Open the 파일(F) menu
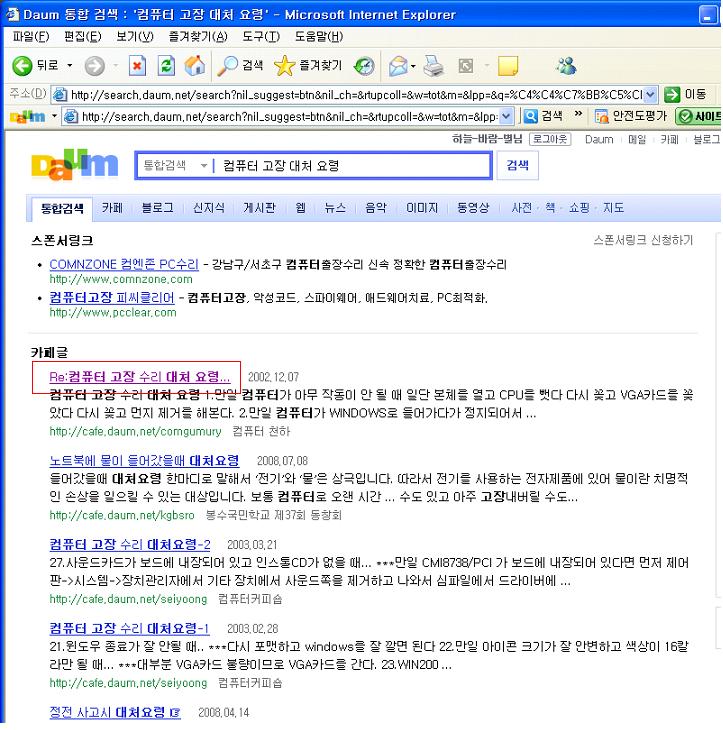Image resolution: width=723 pixels, height=730 pixels. click(31, 36)
